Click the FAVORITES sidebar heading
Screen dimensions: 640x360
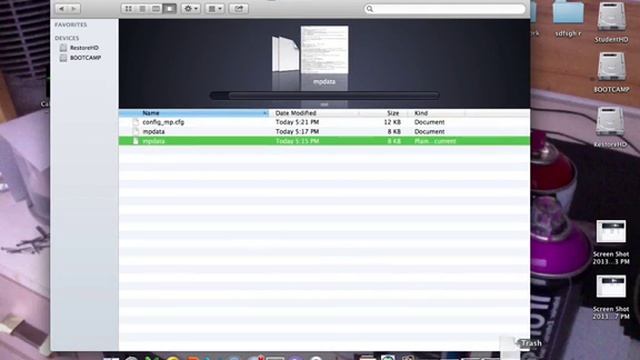(x=71, y=25)
